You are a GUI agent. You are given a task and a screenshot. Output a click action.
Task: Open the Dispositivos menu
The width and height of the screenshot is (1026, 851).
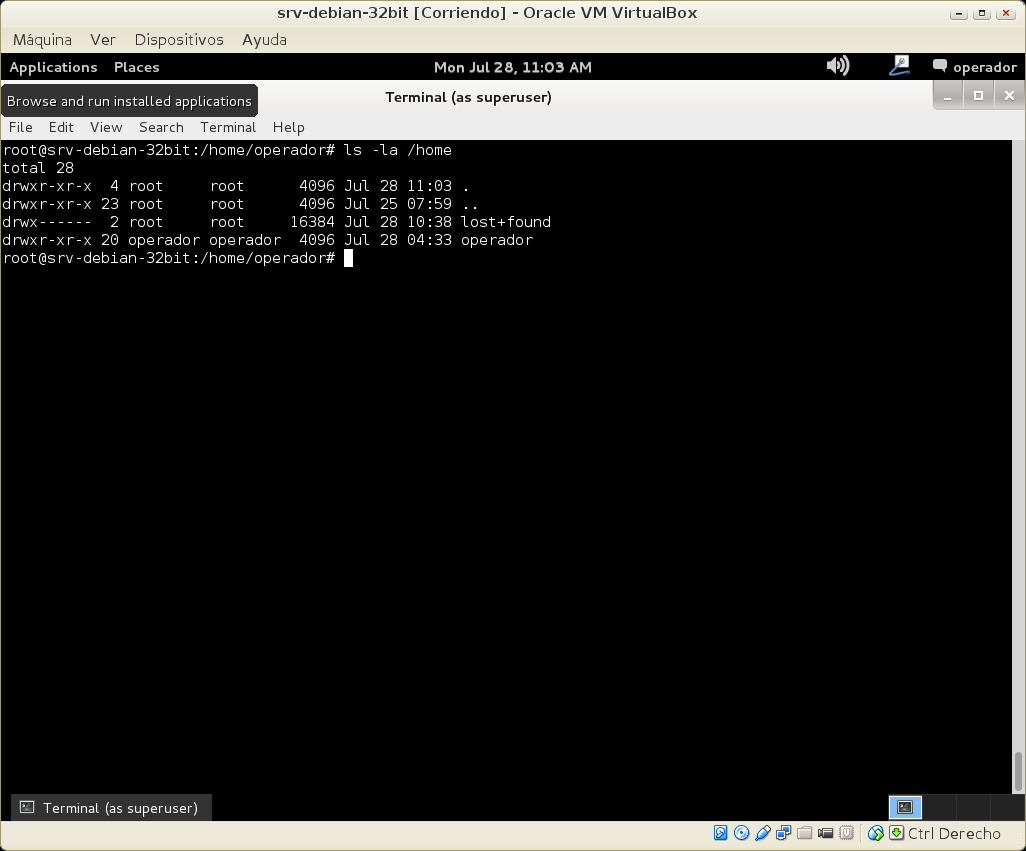pyautogui.click(x=179, y=39)
